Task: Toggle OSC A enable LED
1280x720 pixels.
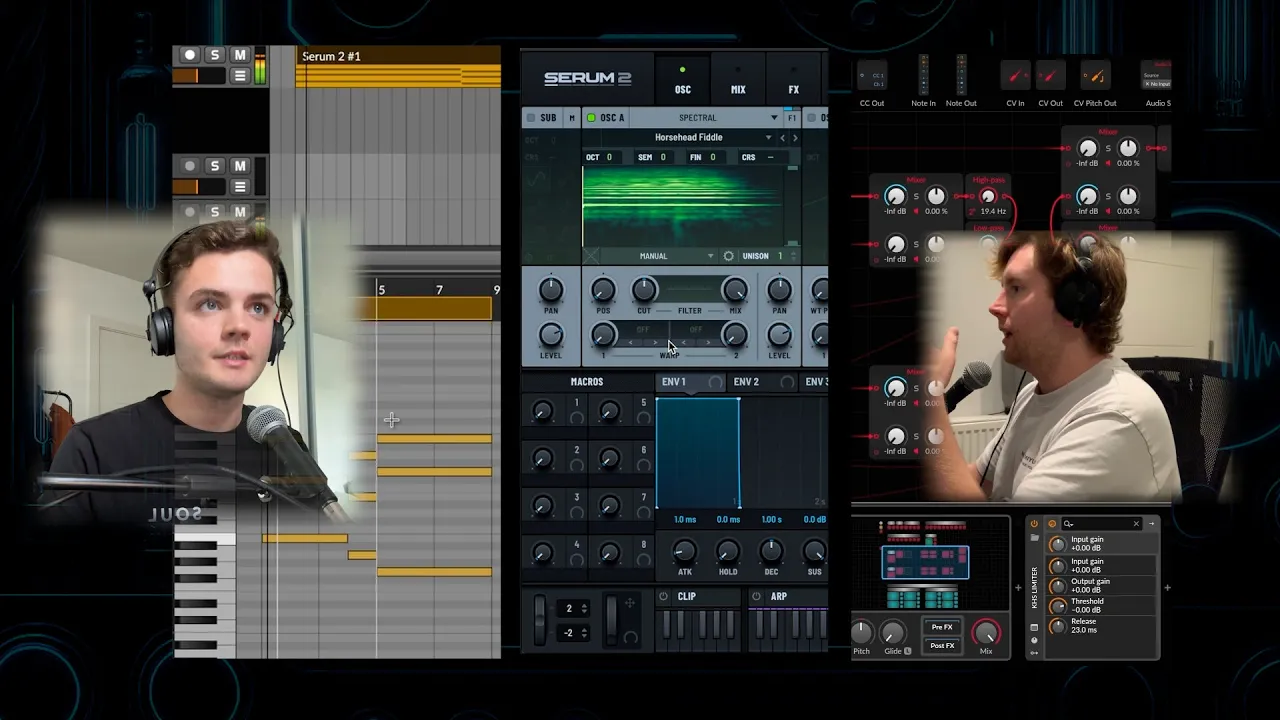Action: [591, 118]
